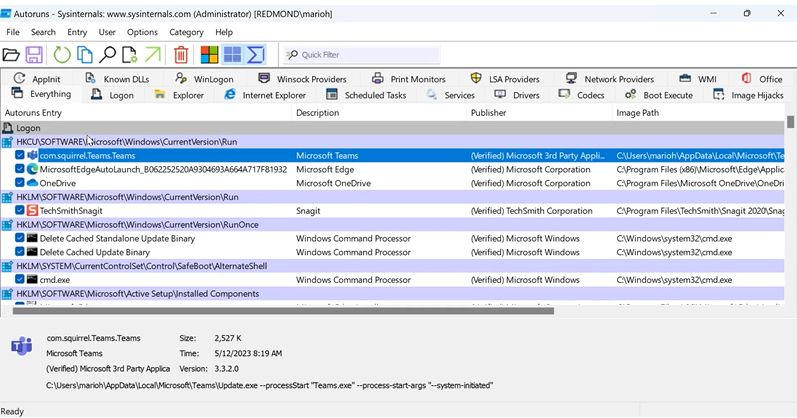This screenshot has height=418, width=797.
Task: Click the Find magnifier toolbar icon
Action: coord(107,54)
